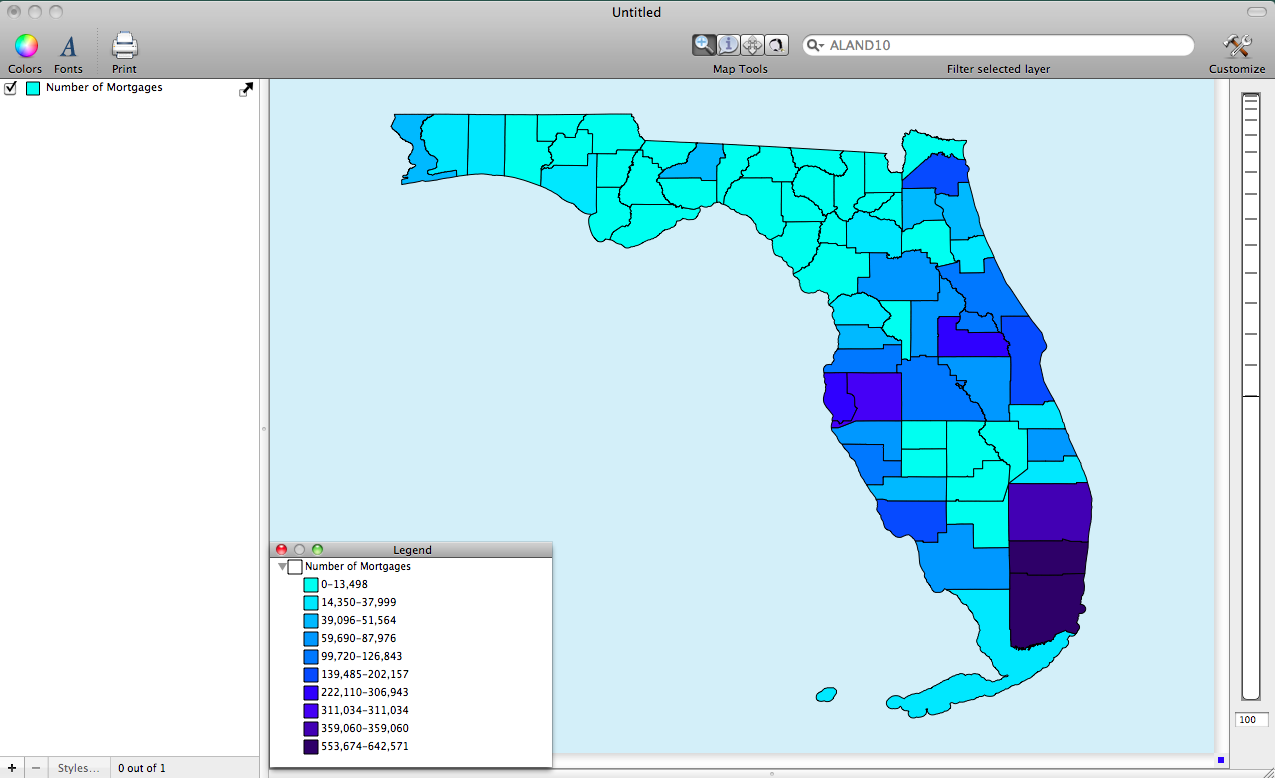Click the Styles… button
1275x778 pixels.
click(x=79, y=768)
